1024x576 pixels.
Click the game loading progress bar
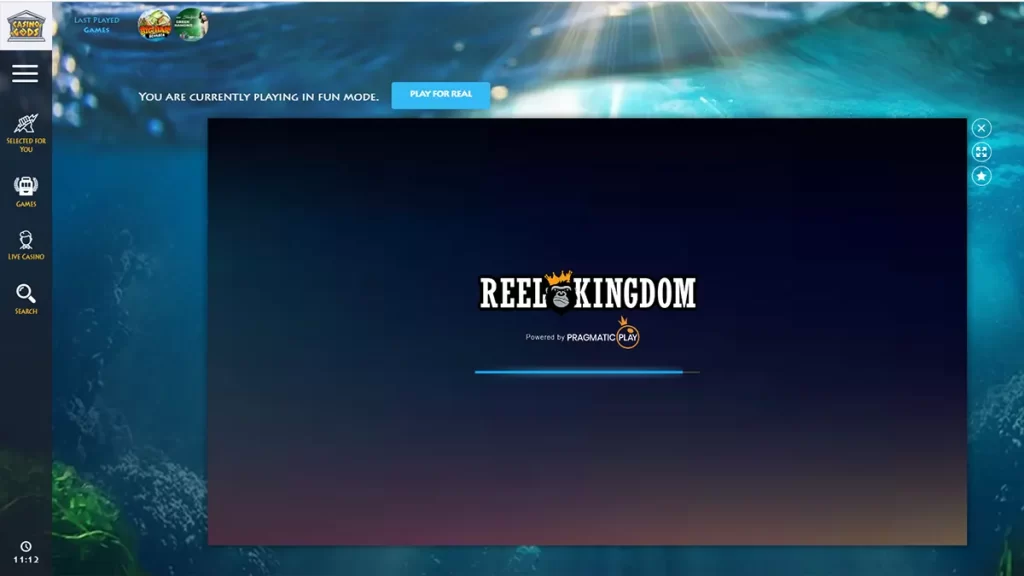pos(586,372)
